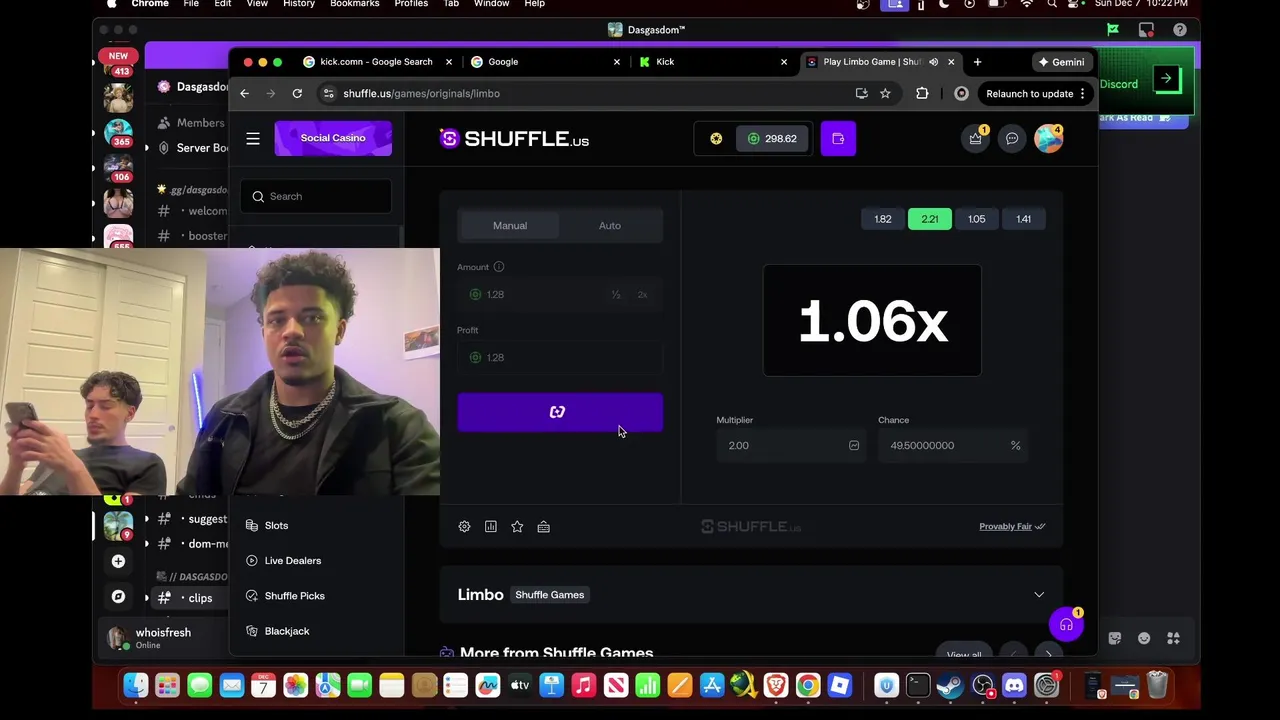The width and height of the screenshot is (1280, 720).
Task: Open the 1.05 result in history
Action: (x=976, y=219)
